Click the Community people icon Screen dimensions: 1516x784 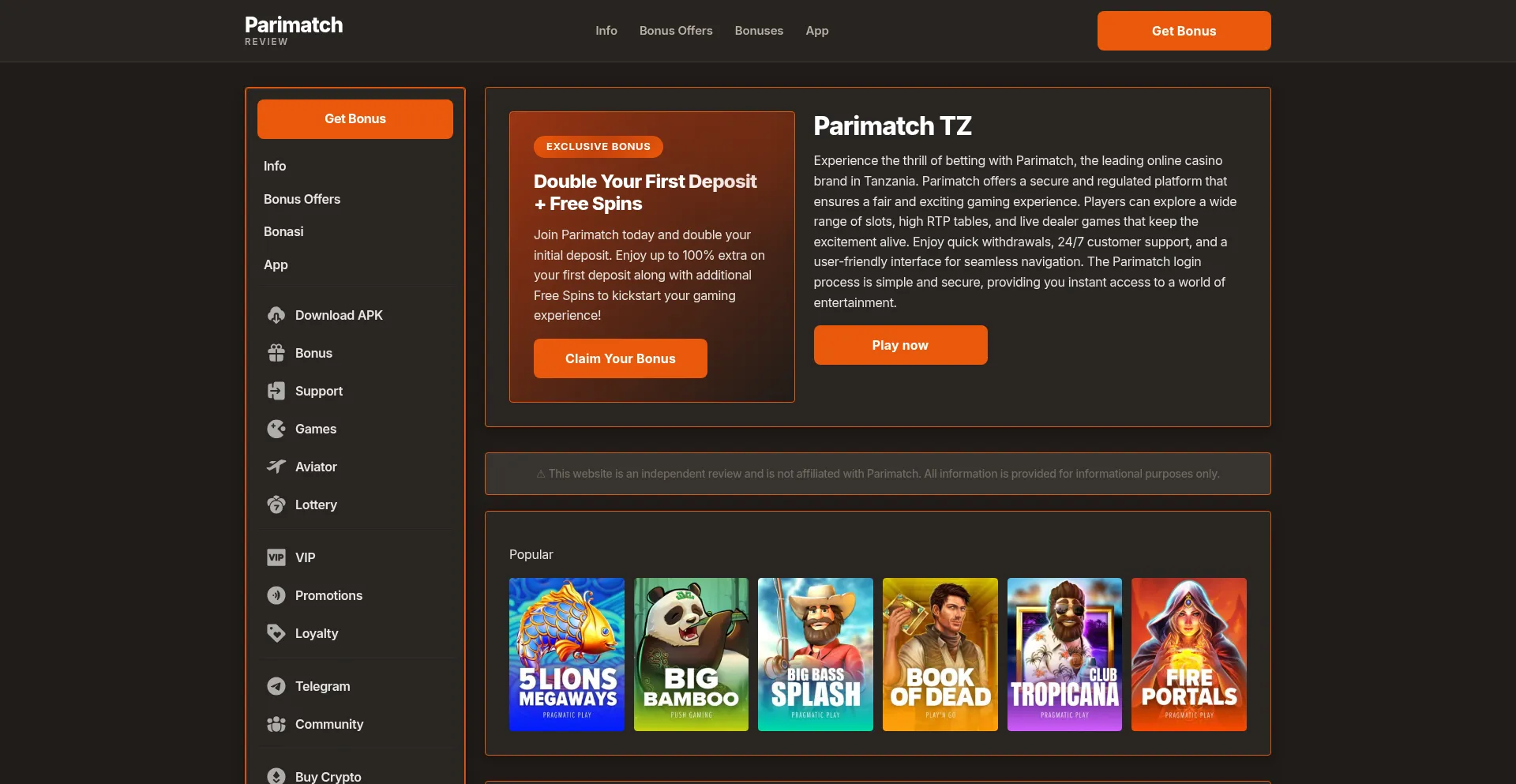pos(276,724)
